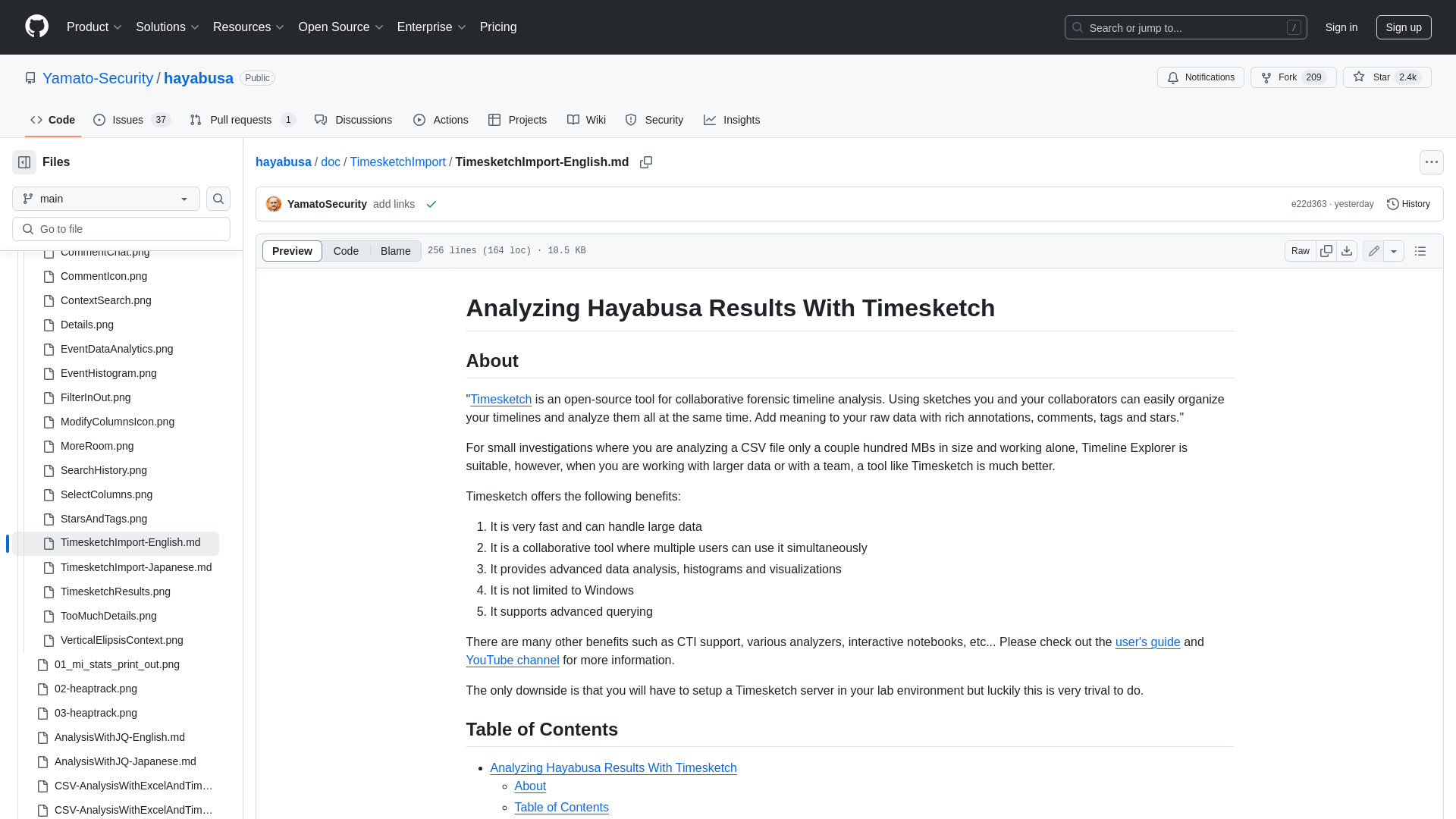Jump to Table of Contents link
The width and height of the screenshot is (1456, 819).
coord(561,808)
